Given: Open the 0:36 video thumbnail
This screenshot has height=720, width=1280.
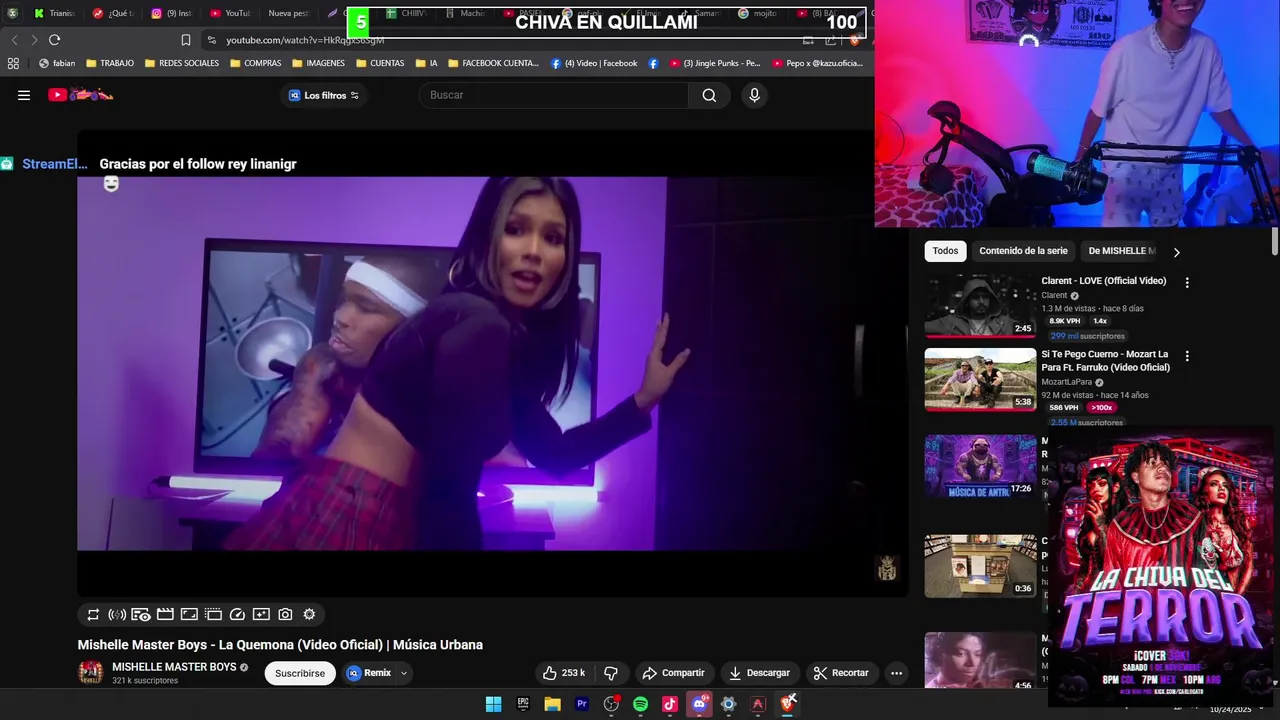Looking at the screenshot, I should pos(980,566).
